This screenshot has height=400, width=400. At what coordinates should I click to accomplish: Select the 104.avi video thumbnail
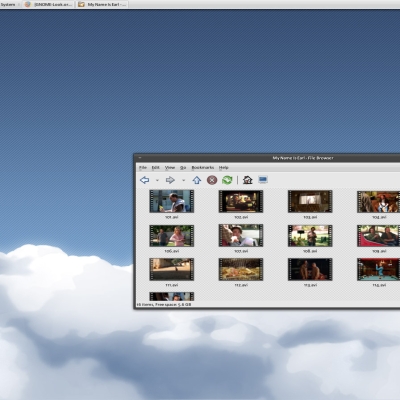pos(379,201)
